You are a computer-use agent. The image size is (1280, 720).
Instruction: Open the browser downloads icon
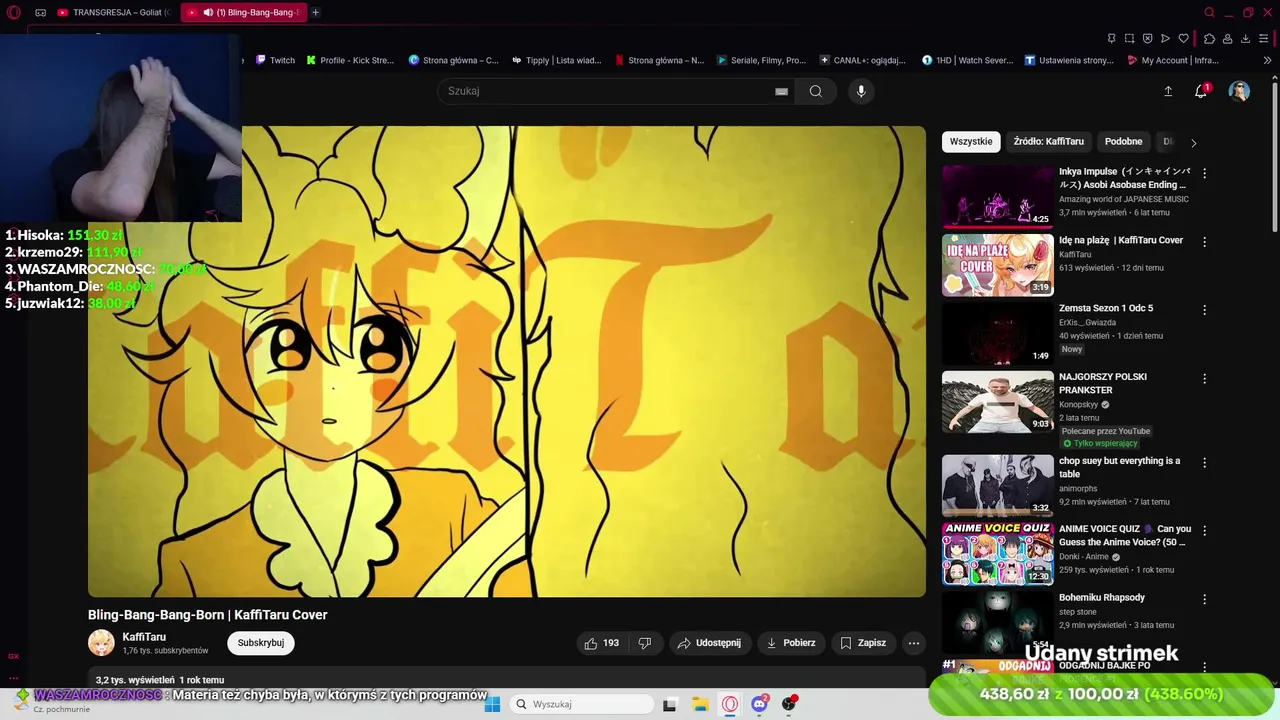click(1245, 38)
